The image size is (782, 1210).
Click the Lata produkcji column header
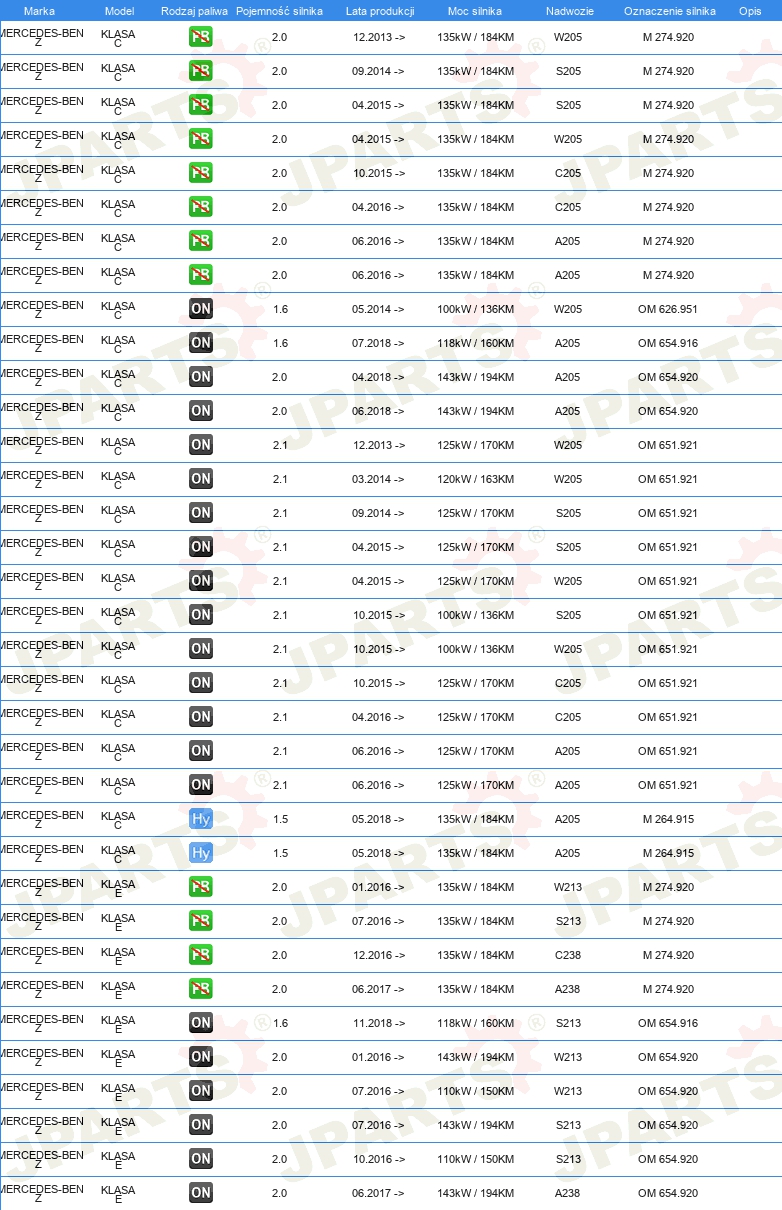[380, 11]
